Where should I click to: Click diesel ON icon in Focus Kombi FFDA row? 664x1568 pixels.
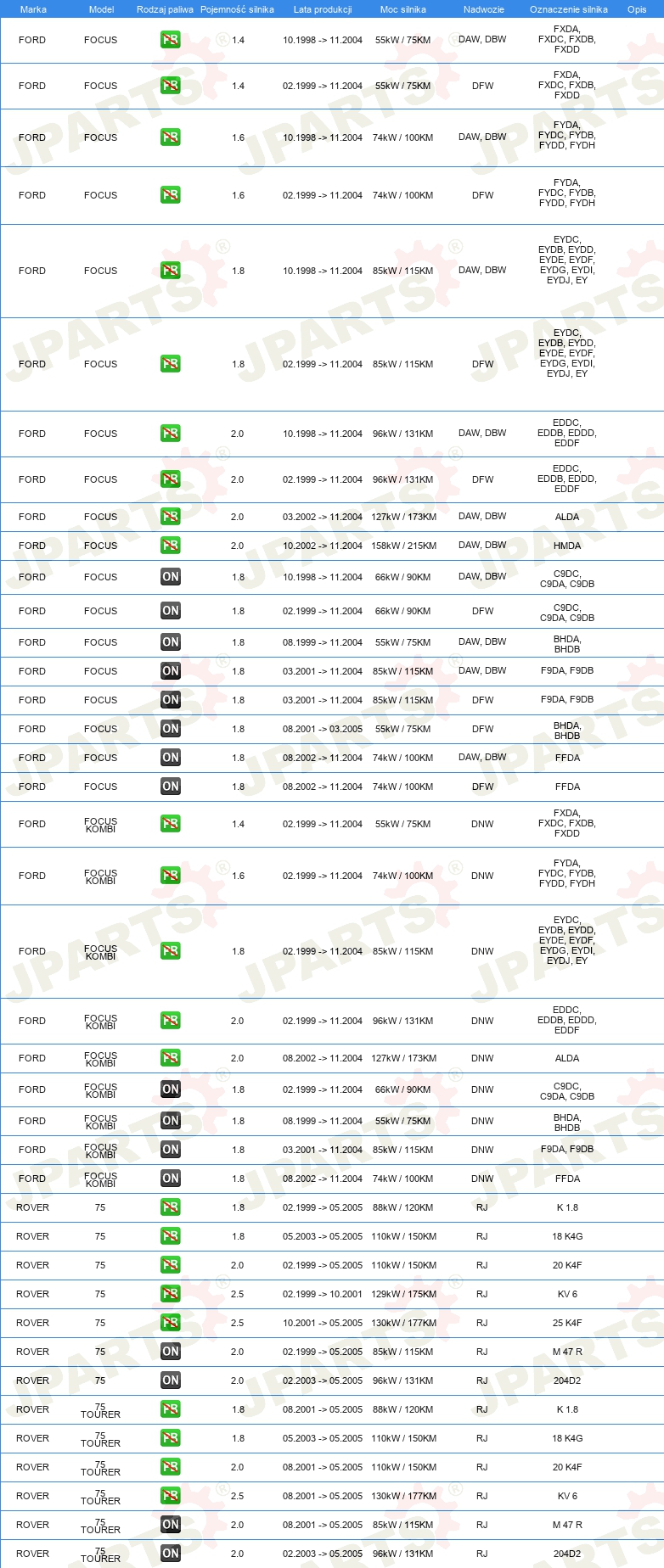coord(171,1179)
